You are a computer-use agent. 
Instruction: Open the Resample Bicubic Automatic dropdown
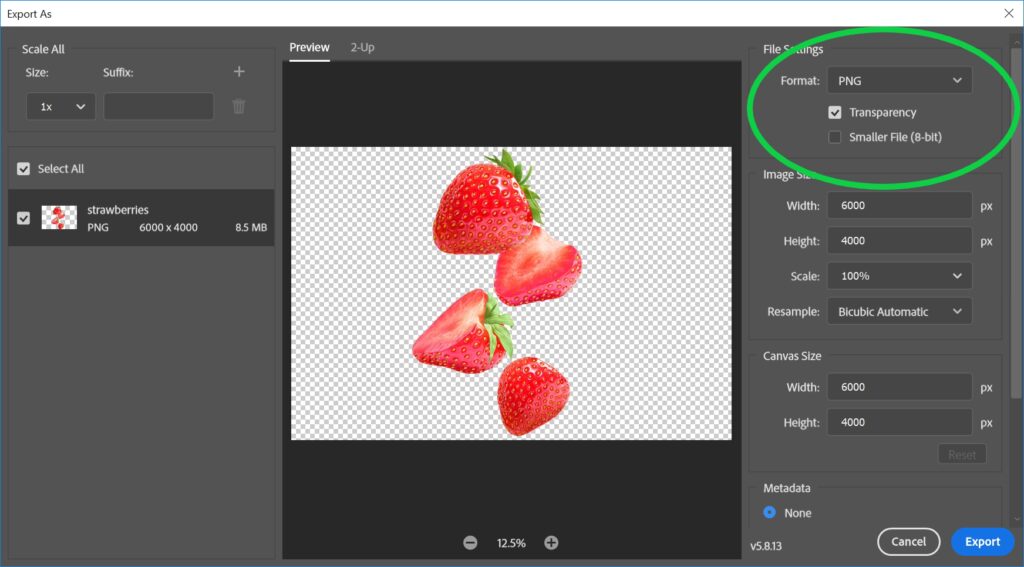tap(899, 312)
